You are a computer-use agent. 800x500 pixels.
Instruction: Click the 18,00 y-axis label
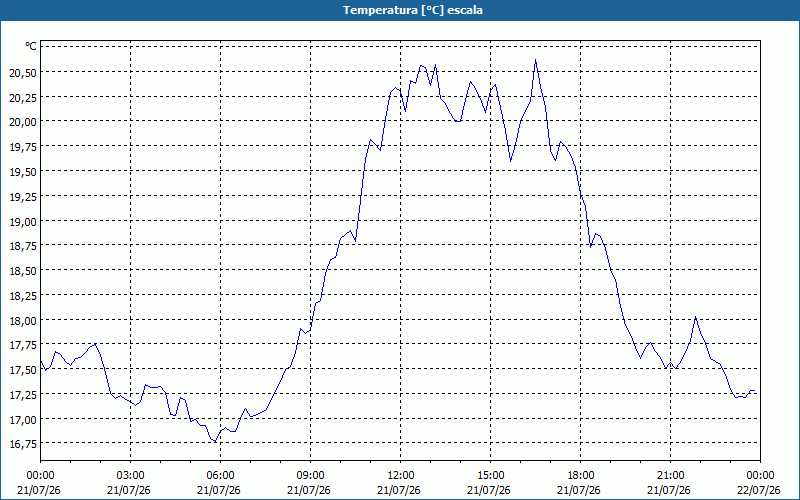(23, 321)
